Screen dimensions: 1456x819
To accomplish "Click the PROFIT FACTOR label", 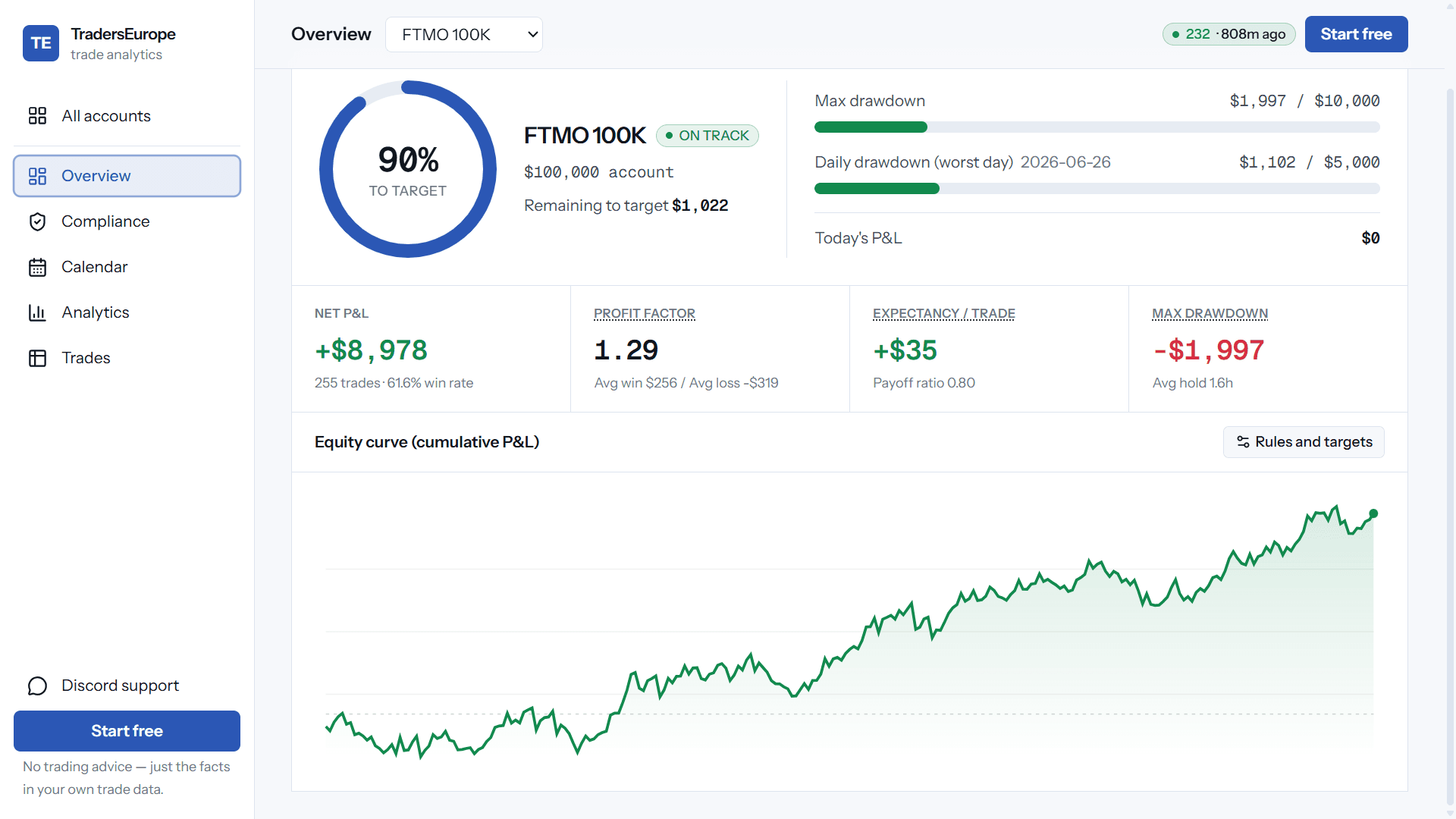I will pyautogui.click(x=645, y=313).
